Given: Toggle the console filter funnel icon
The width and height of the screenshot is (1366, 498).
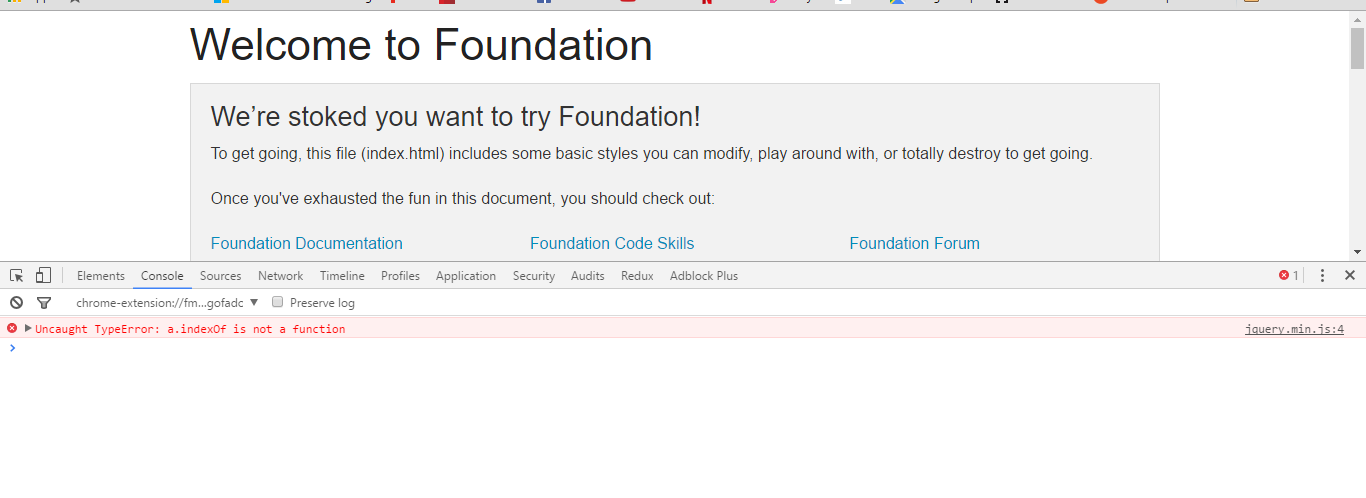Looking at the screenshot, I should point(44,302).
